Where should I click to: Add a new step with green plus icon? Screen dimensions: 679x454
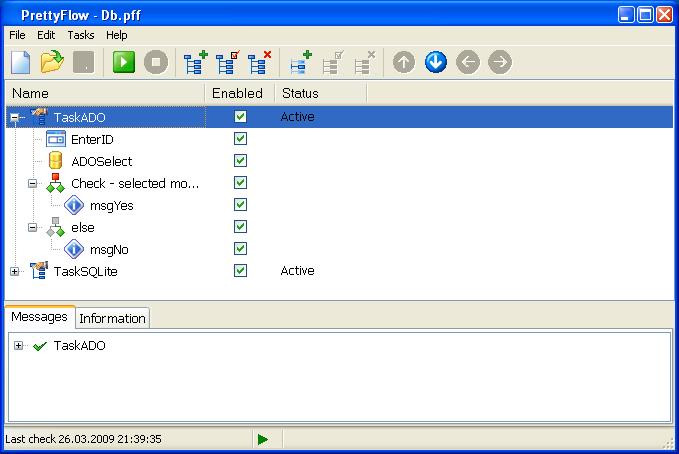(301, 62)
